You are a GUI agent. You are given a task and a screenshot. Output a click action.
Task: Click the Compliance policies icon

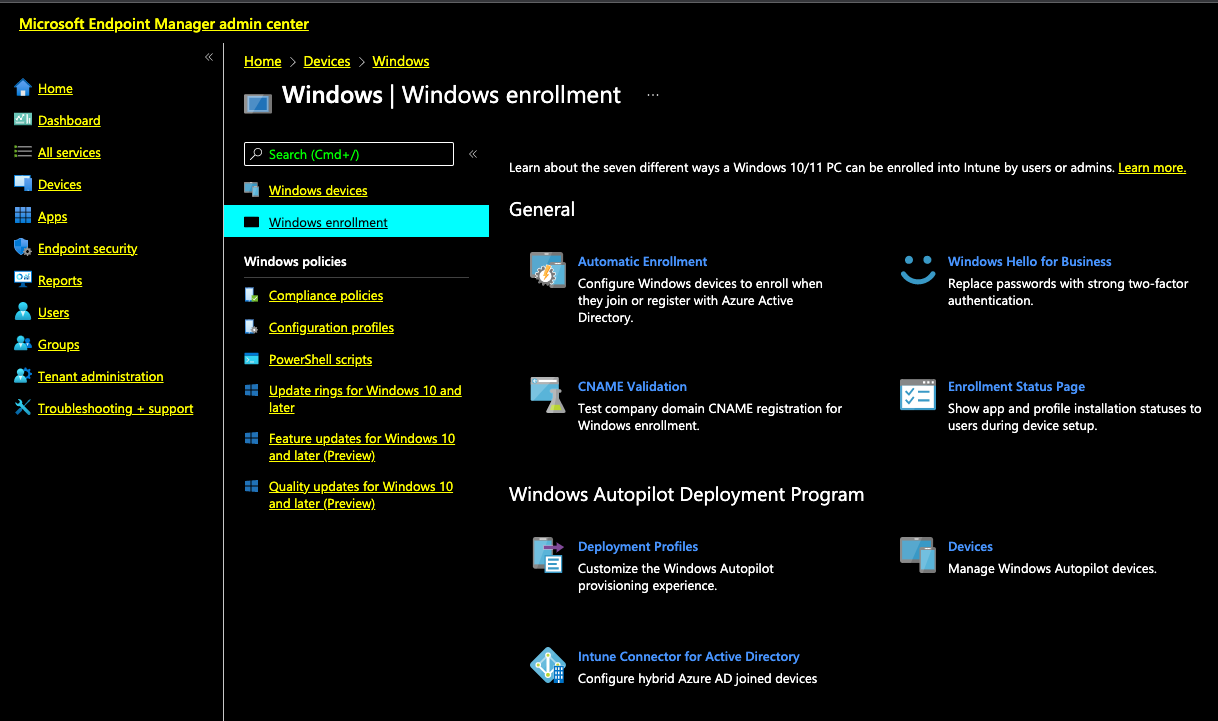[252, 295]
